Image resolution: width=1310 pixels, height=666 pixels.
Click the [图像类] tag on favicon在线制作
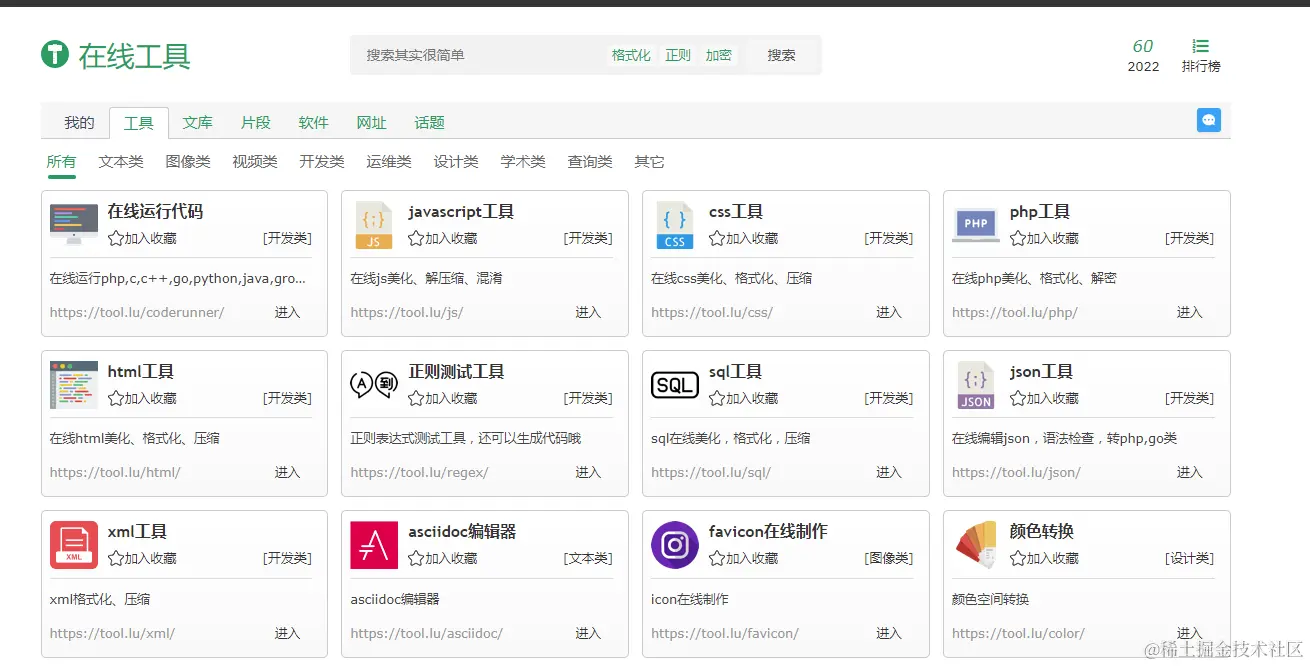pyautogui.click(x=888, y=558)
